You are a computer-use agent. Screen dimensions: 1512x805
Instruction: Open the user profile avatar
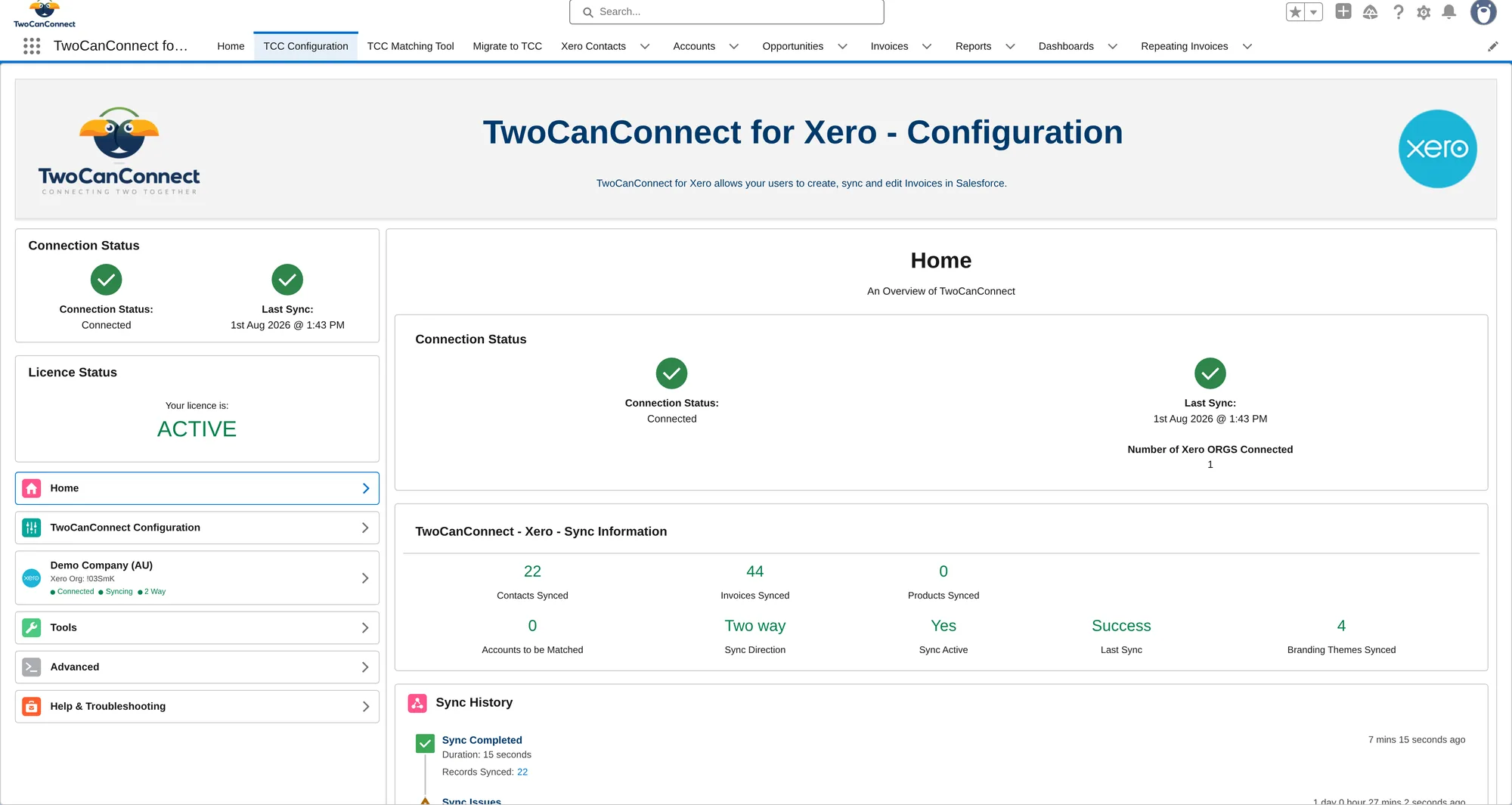click(1483, 12)
